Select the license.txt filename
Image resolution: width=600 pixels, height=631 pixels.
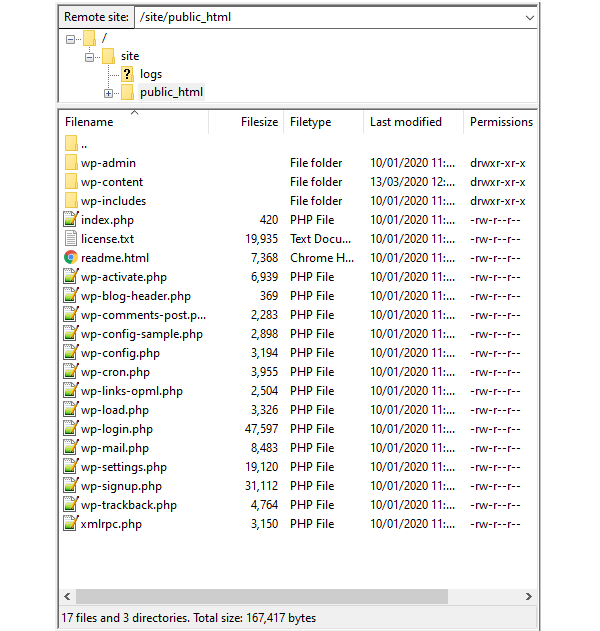107,239
